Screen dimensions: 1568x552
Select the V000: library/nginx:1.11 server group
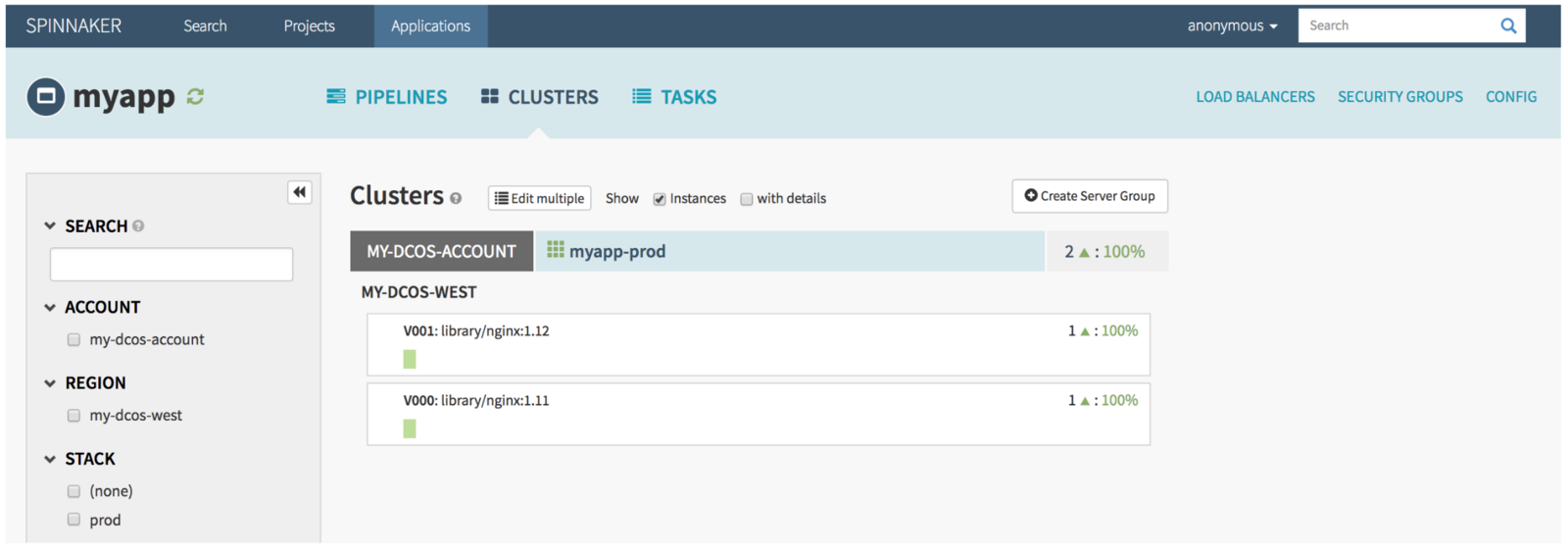[x=759, y=414]
